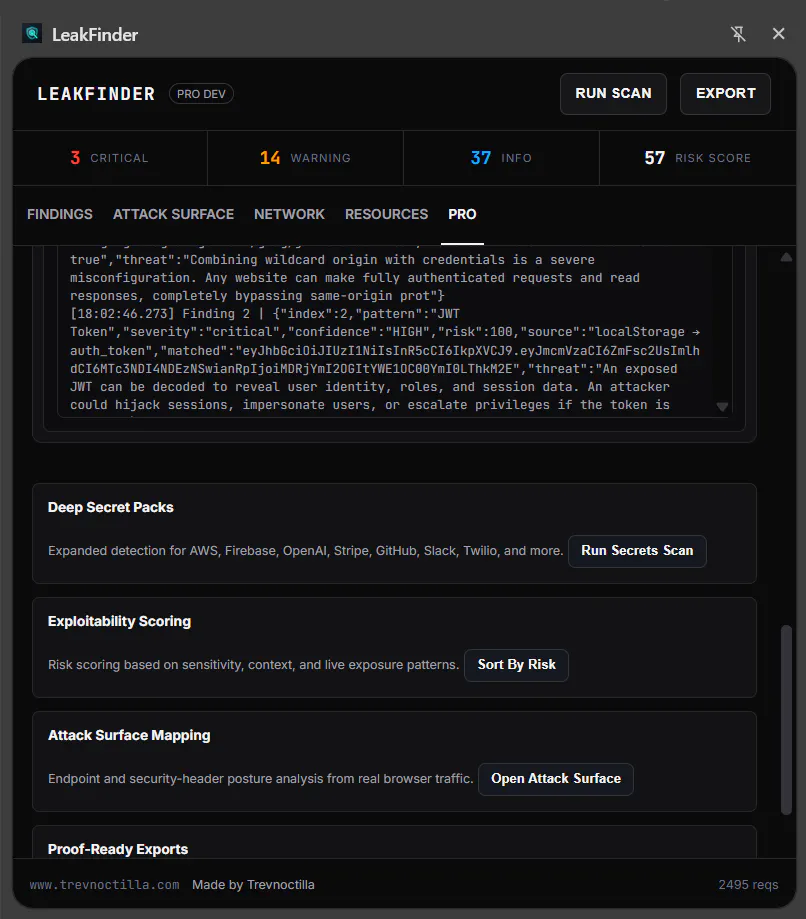Show the RESOURCES tab
This screenshot has width=806, height=919.
pyautogui.click(x=386, y=215)
